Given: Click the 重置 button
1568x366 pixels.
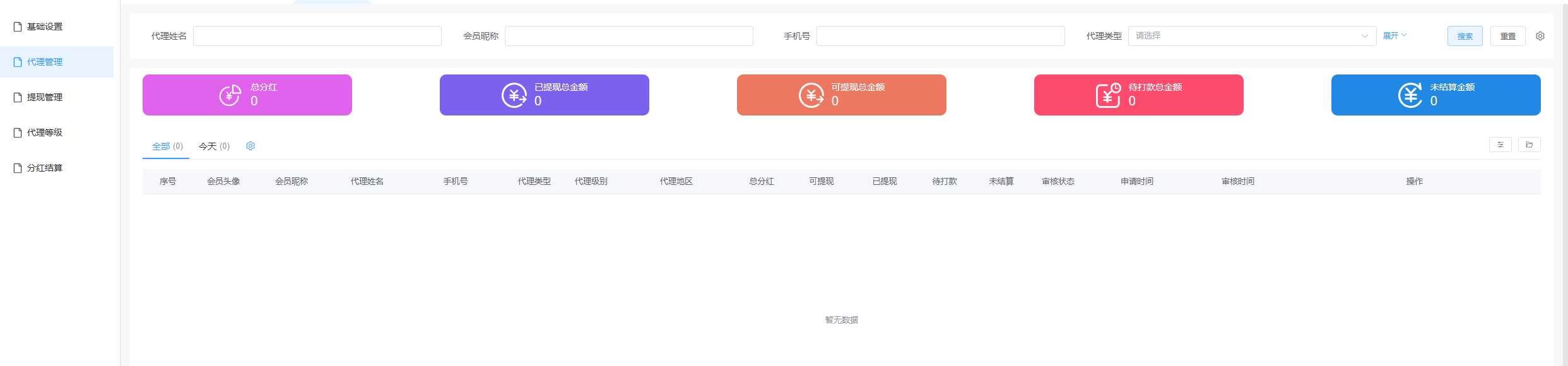Looking at the screenshot, I should click(x=1508, y=36).
